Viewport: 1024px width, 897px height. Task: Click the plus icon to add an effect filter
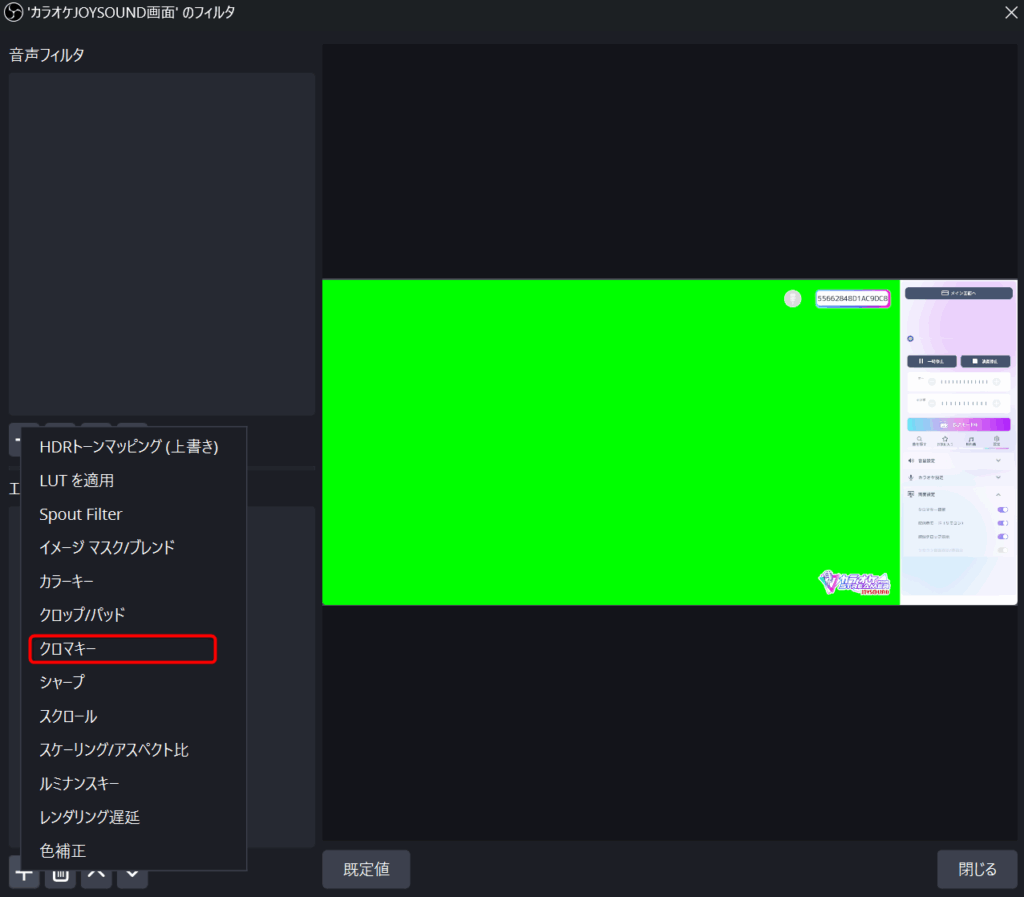click(x=24, y=873)
